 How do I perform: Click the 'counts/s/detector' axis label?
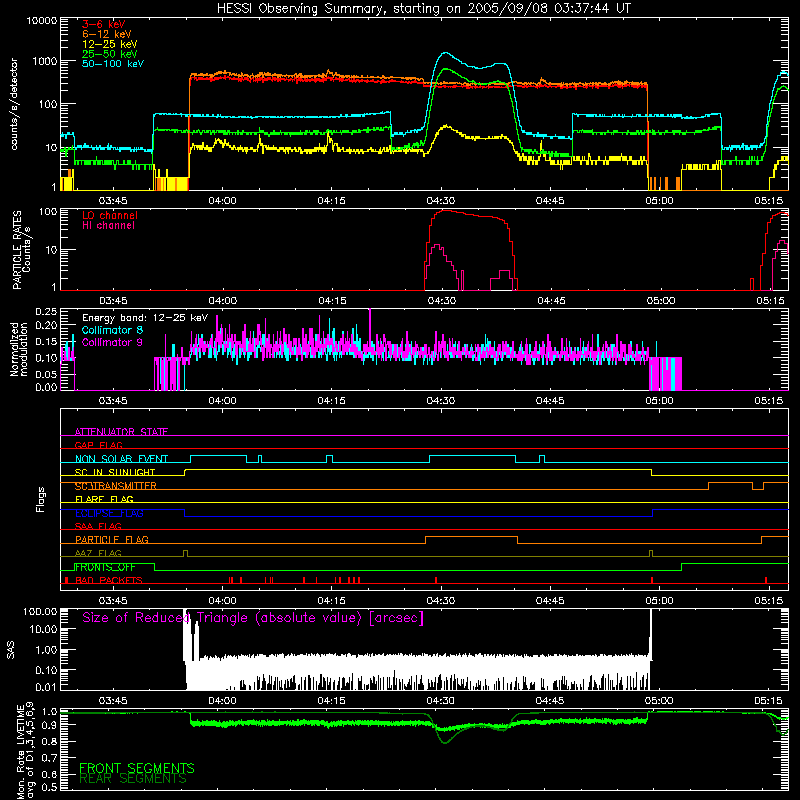[14, 104]
